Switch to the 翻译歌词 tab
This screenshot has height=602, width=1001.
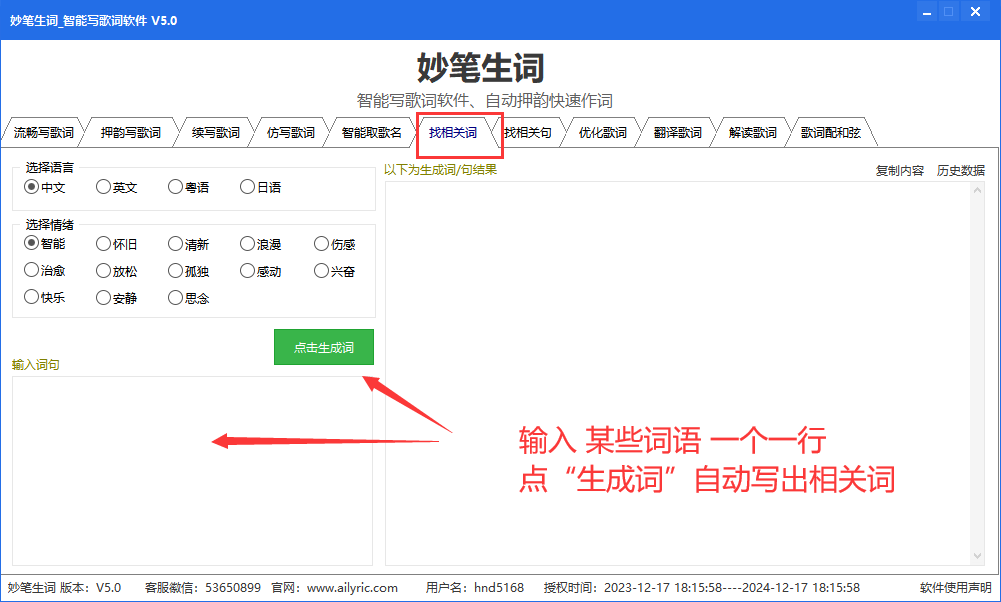(677, 133)
